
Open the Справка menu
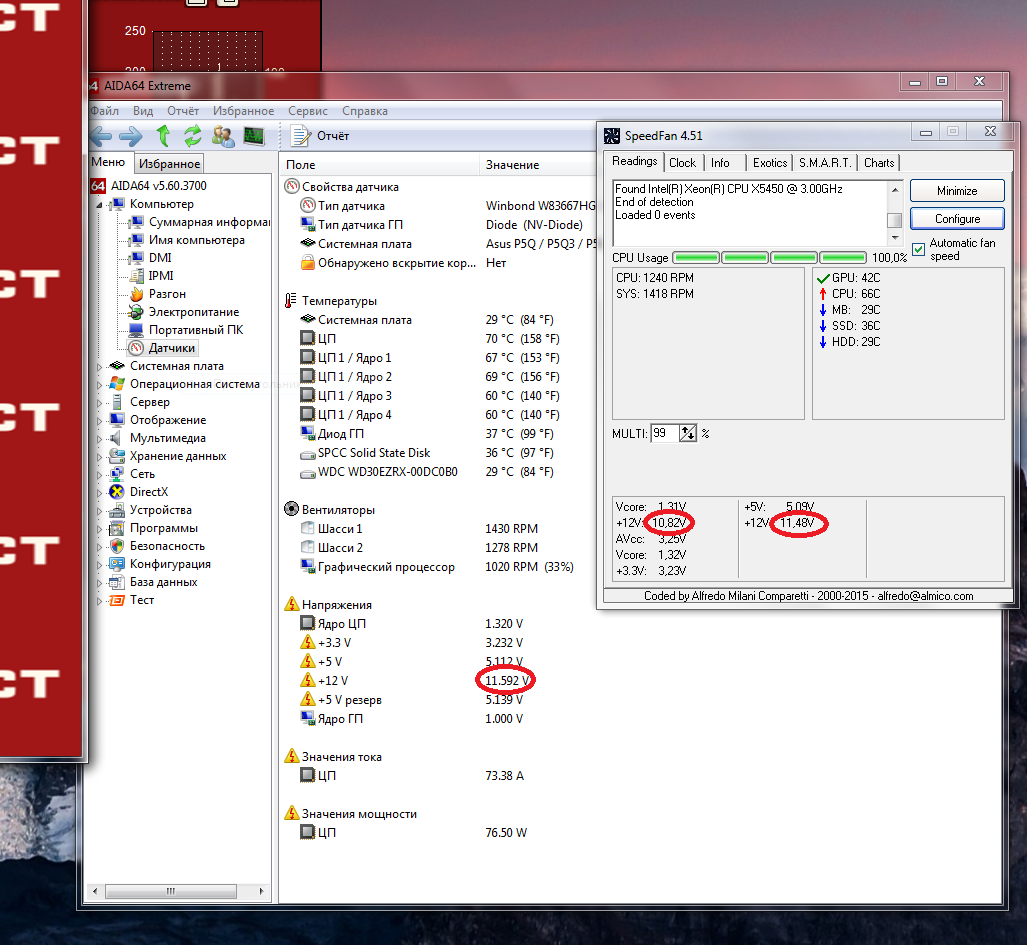[x=365, y=111]
